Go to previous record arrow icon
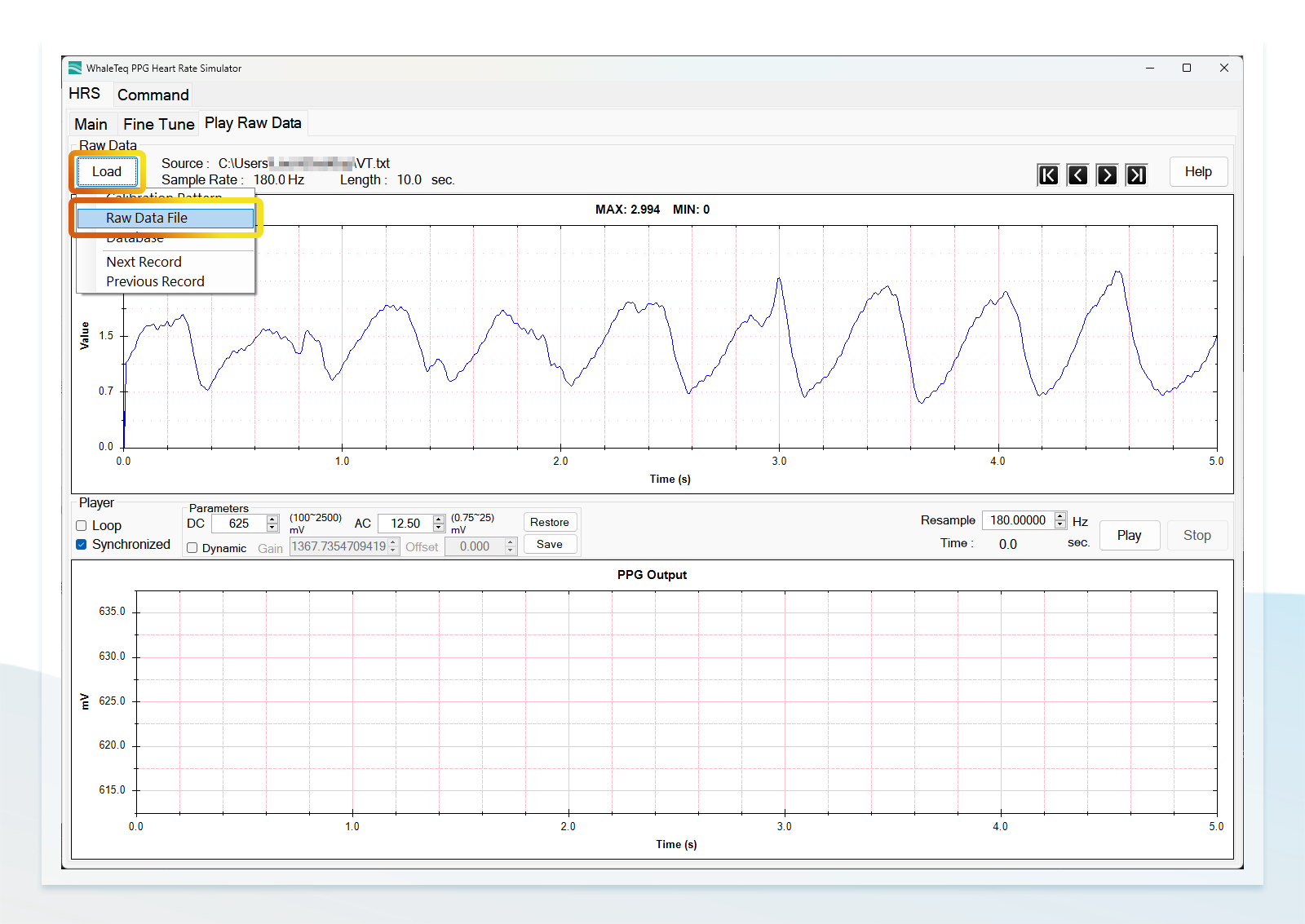Image resolution: width=1305 pixels, height=924 pixels. click(1077, 175)
